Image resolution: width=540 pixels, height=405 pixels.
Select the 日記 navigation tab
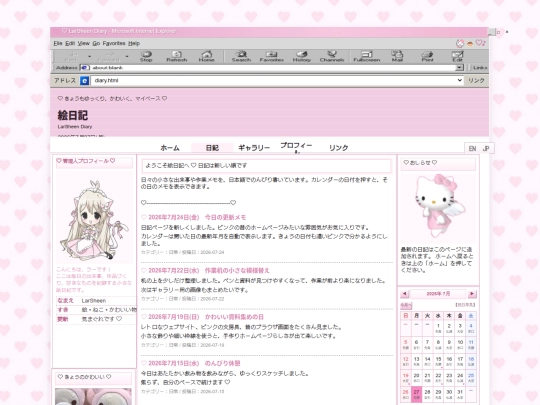point(212,148)
